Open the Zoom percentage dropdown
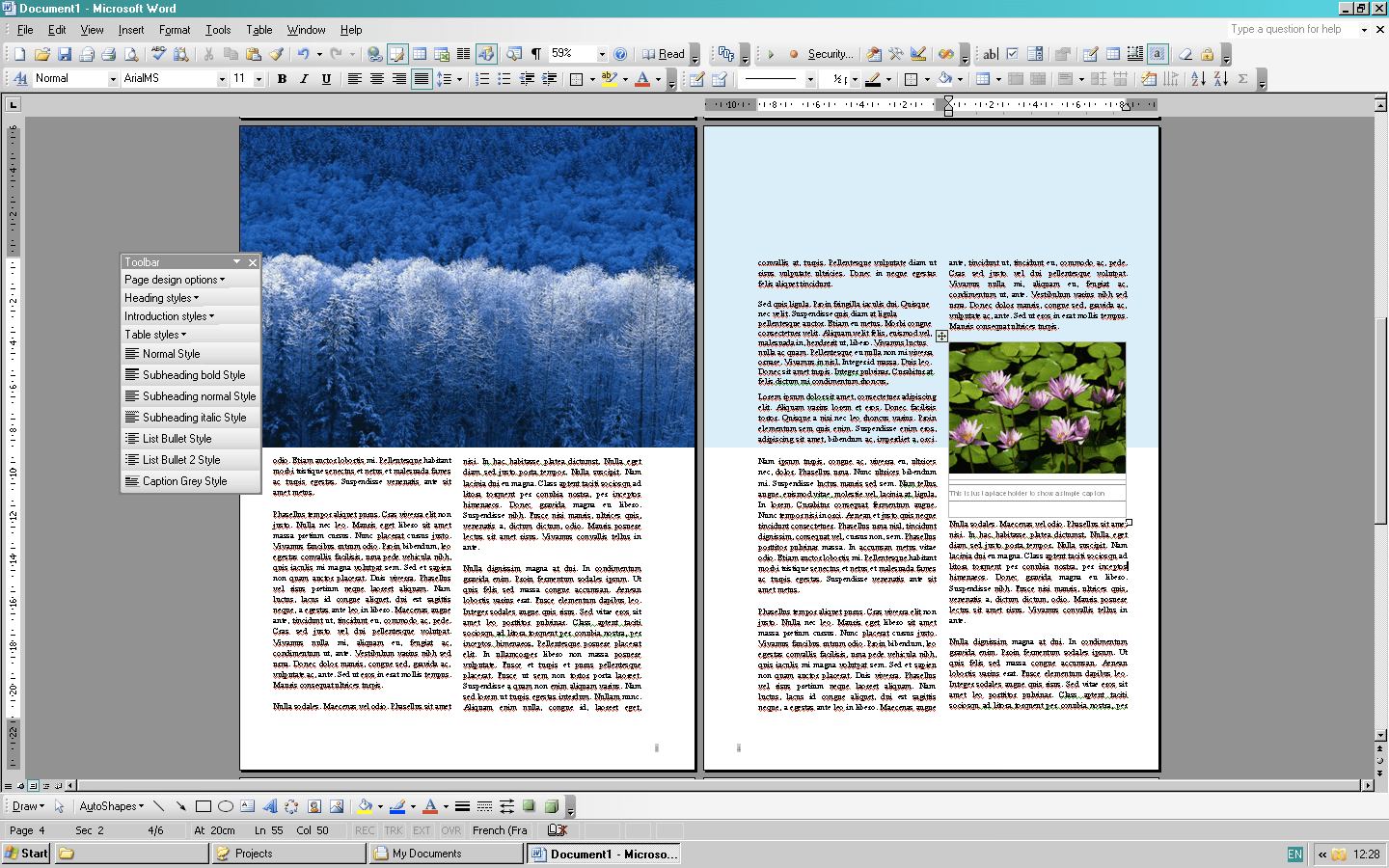Screen dimensions: 1389x868 click(x=602, y=54)
